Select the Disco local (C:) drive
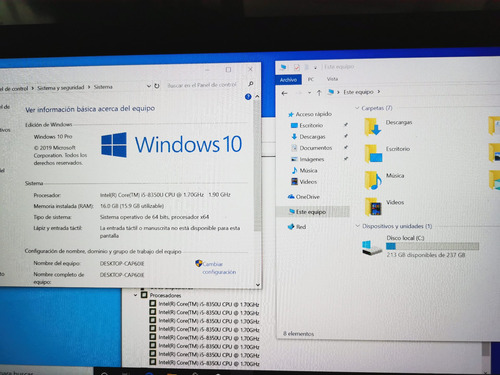 pyautogui.click(x=421, y=247)
